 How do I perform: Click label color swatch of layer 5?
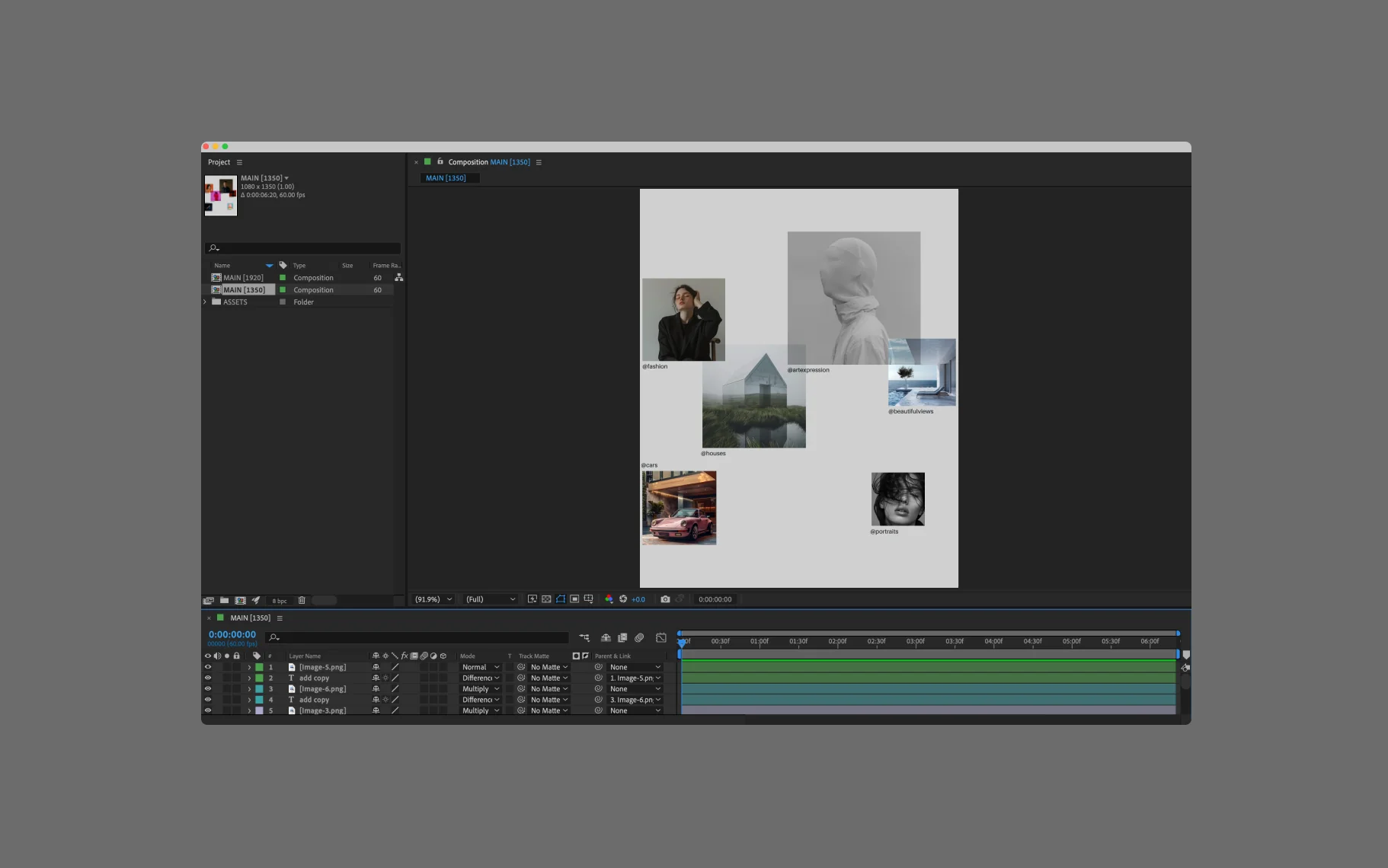click(x=259, y=710)
